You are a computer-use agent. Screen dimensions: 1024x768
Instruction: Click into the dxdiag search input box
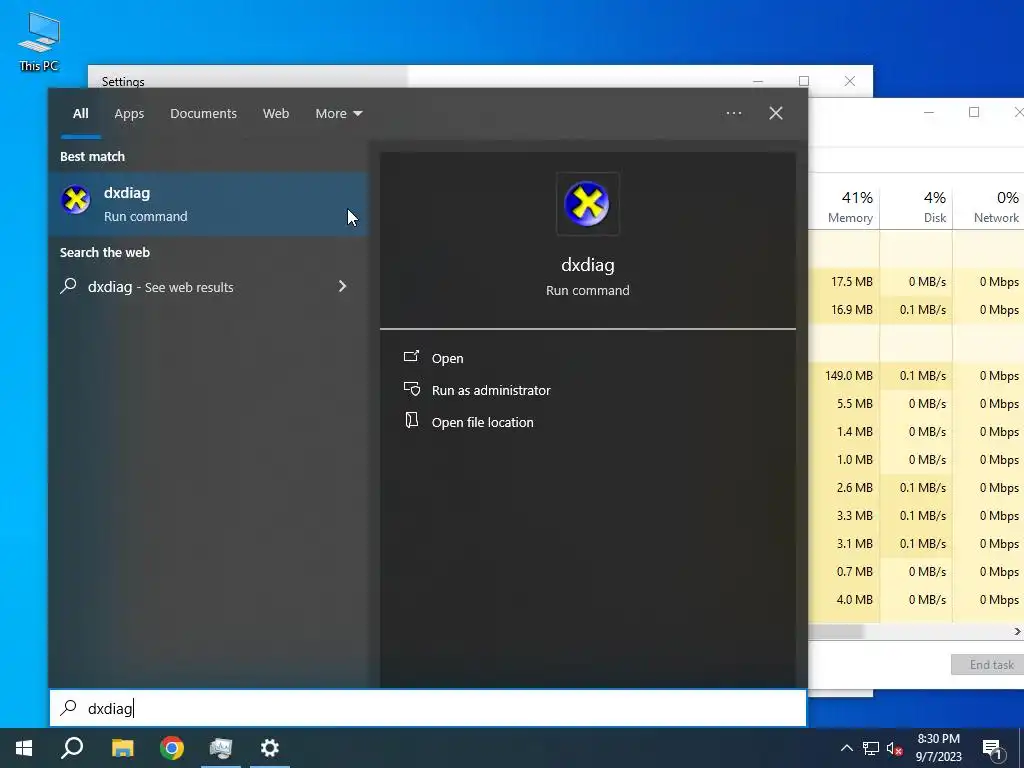pos(428,708)
